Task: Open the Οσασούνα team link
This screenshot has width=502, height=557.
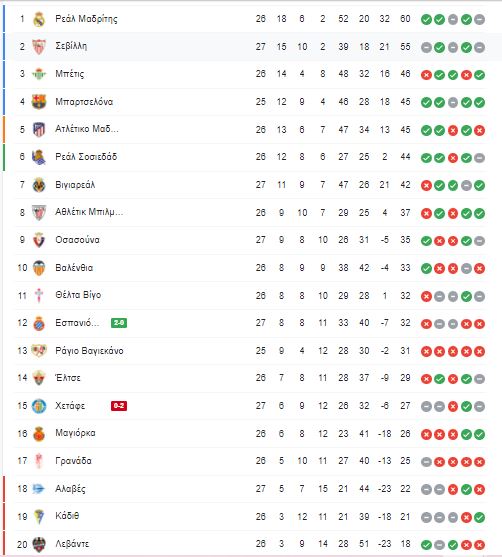Action: (77, 240)
